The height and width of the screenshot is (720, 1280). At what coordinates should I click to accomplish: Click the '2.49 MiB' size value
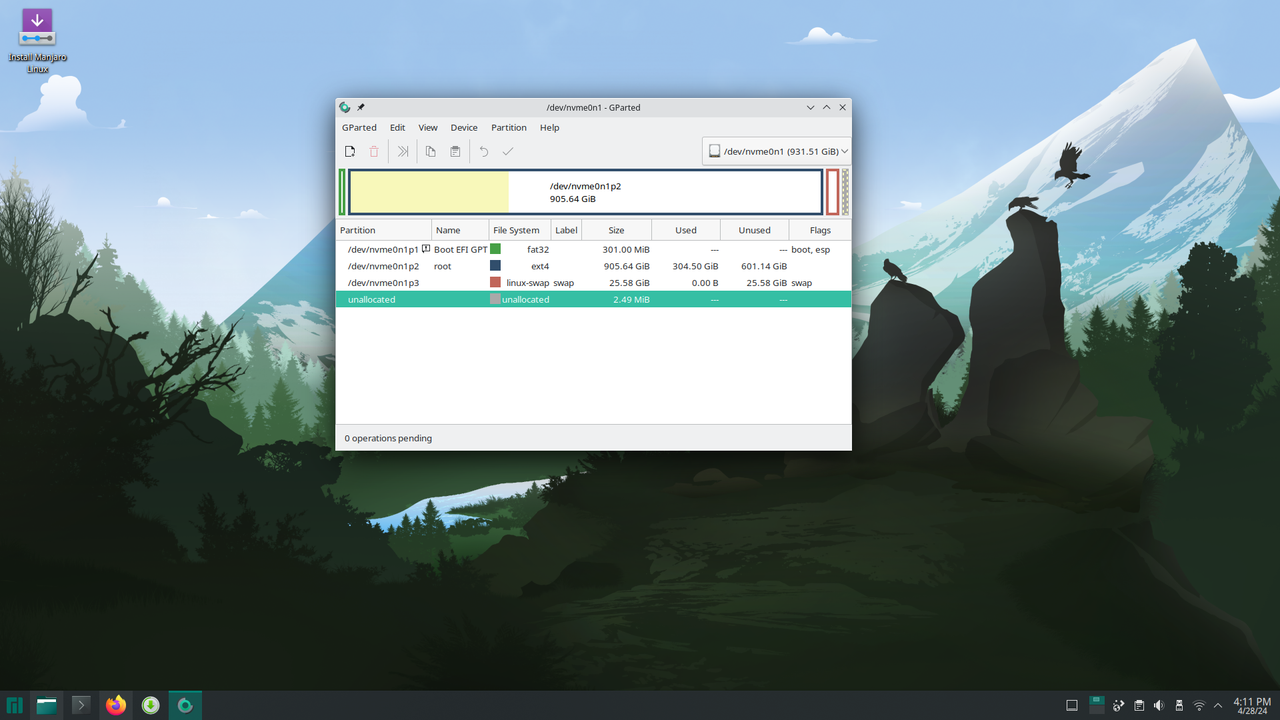pos(631,300)
